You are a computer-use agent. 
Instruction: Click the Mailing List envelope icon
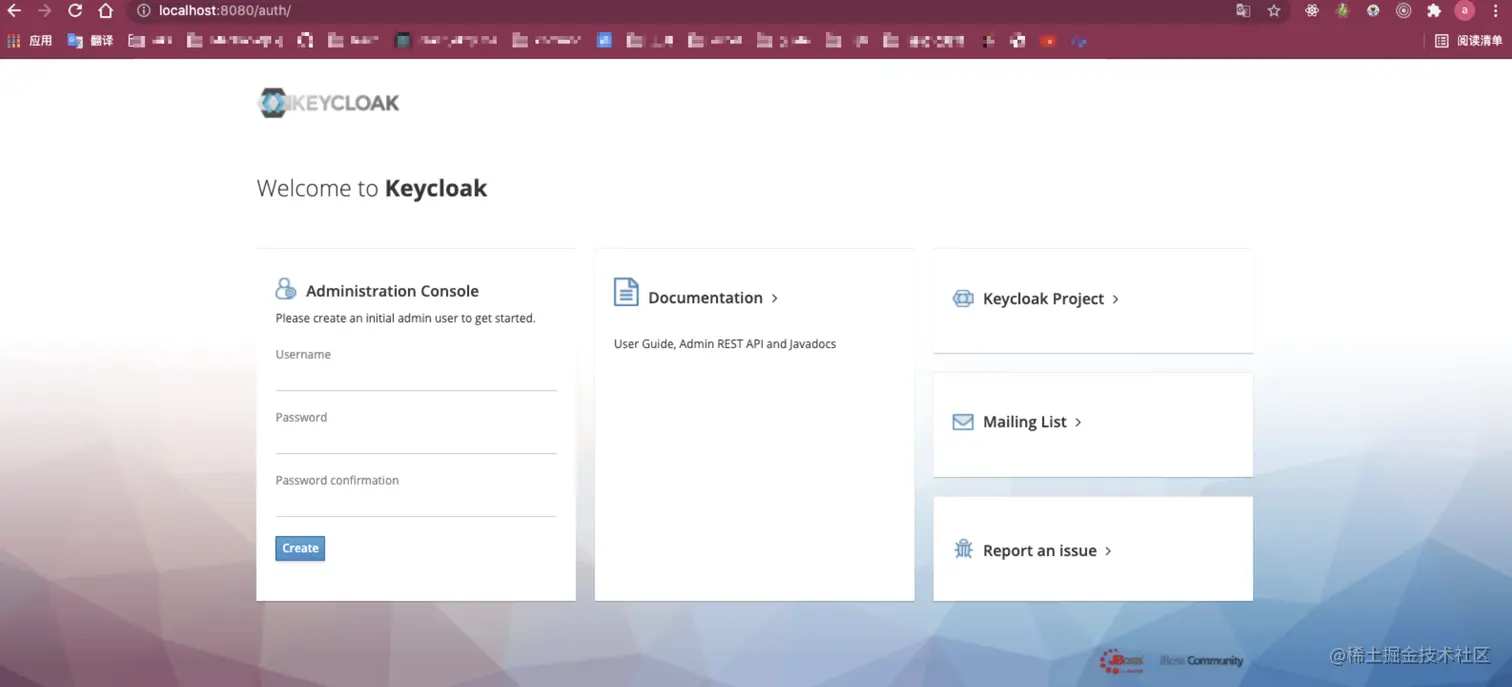[x=963, y=422]
